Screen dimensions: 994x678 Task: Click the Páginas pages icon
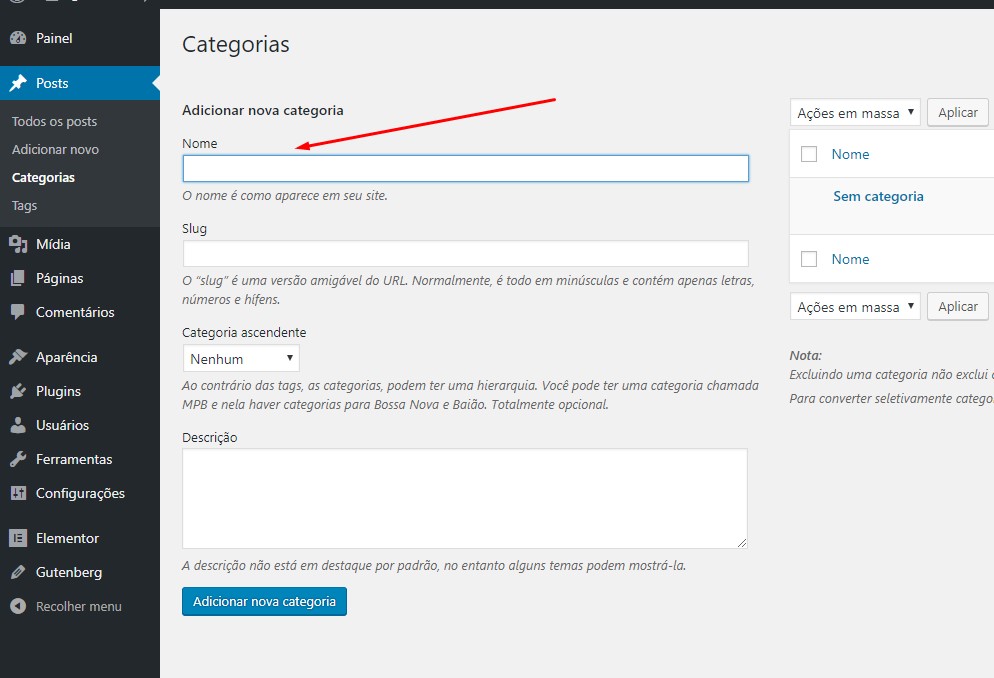18,278
